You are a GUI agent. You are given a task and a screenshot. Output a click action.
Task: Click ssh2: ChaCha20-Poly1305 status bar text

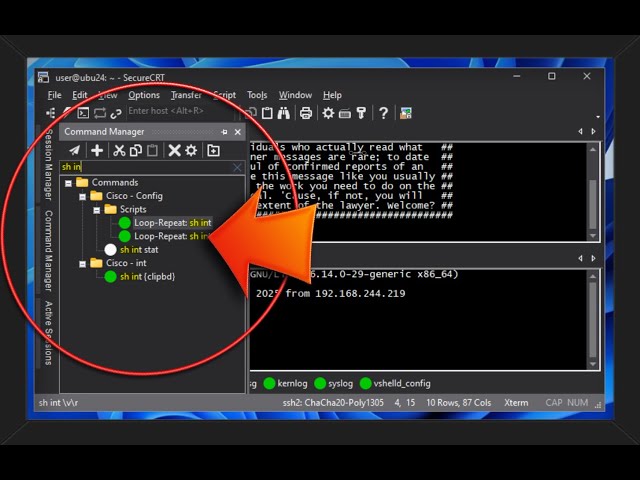click(333, 403)
